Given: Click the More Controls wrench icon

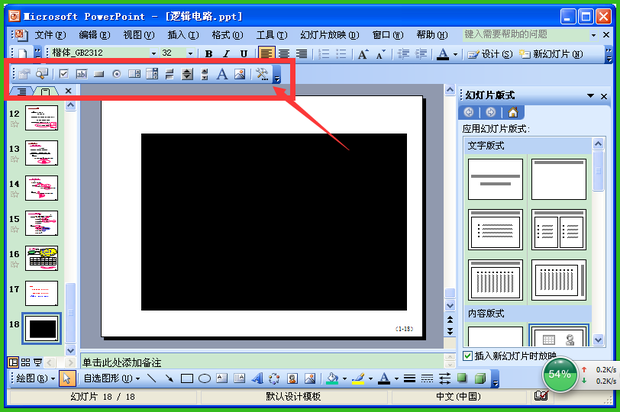Looking at the screenshot, I should tap(262, 74).
